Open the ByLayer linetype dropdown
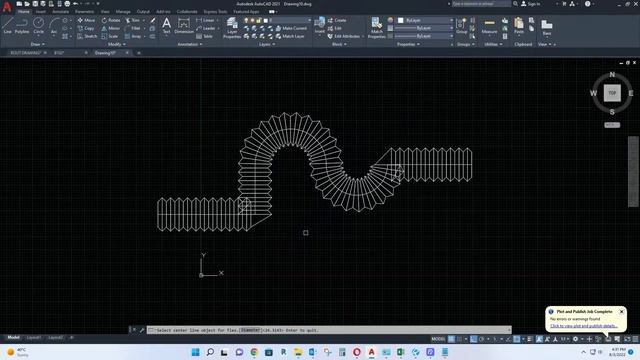The image size is (640, 360). 424,36
